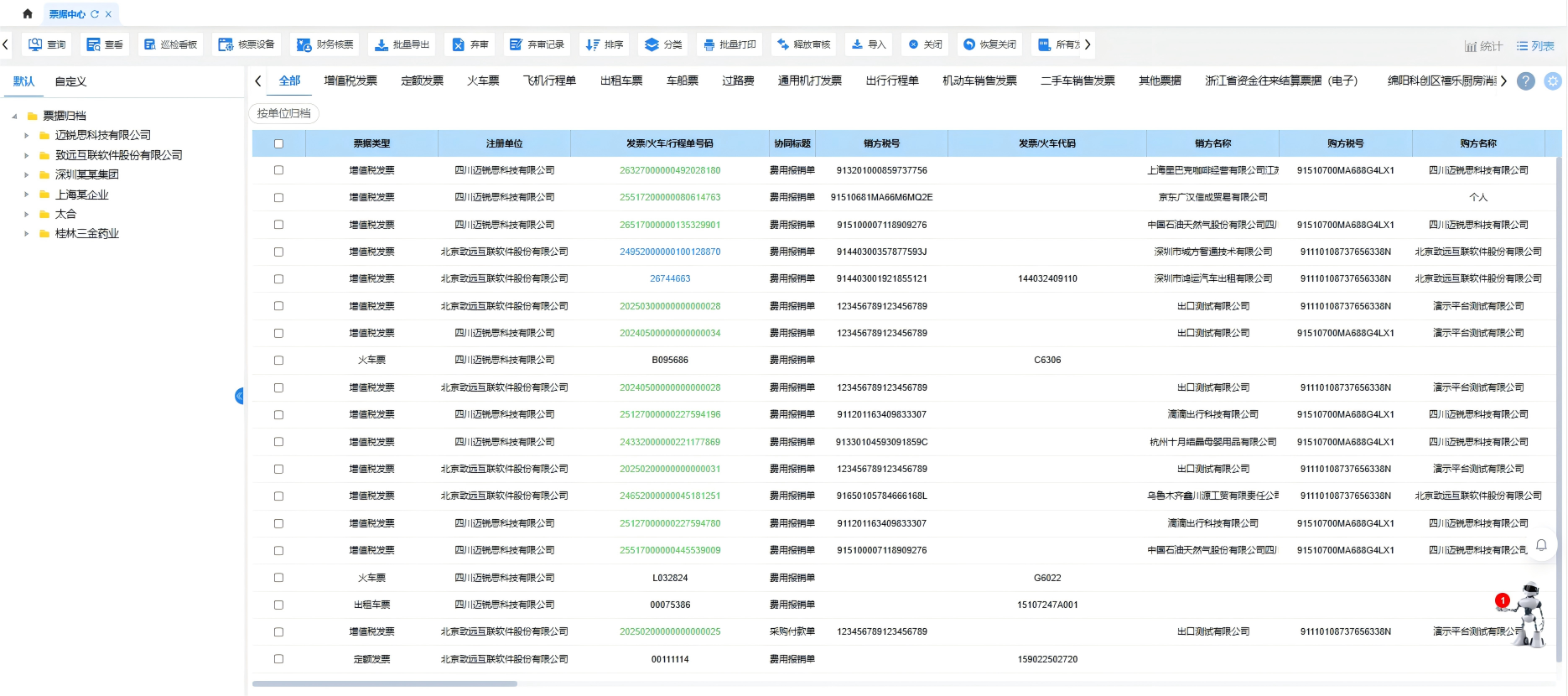
Task: Open 分类 classification tool
Action: (652, 44)
